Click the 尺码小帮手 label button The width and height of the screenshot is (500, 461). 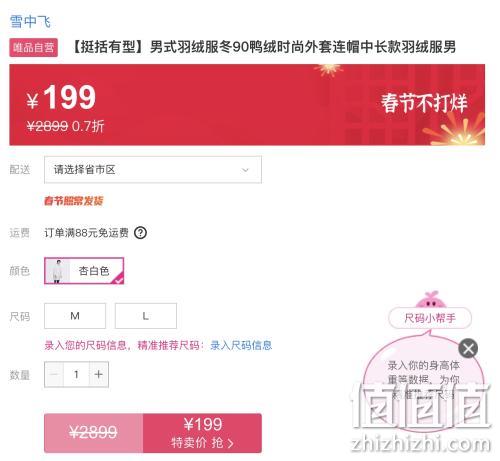click(x=430, y=318)
